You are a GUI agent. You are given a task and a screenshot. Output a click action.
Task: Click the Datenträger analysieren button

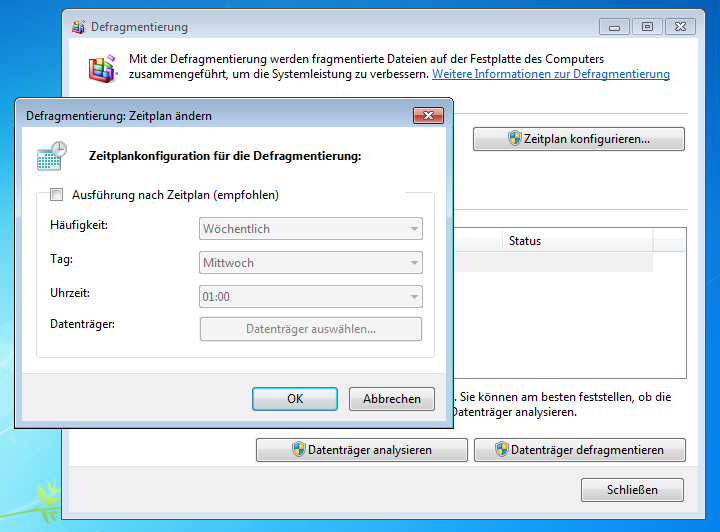tap(362, 450)
